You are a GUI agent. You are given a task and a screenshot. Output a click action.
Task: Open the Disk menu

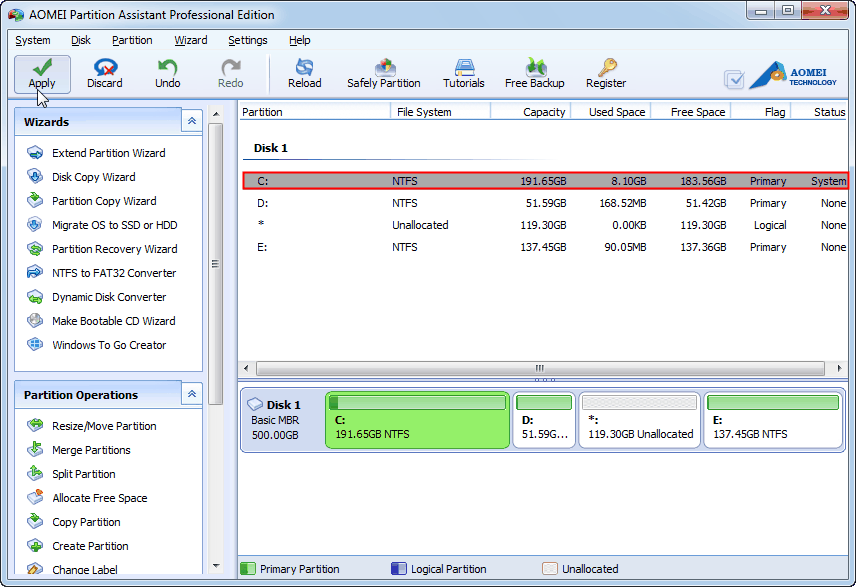tap(81, 40)
